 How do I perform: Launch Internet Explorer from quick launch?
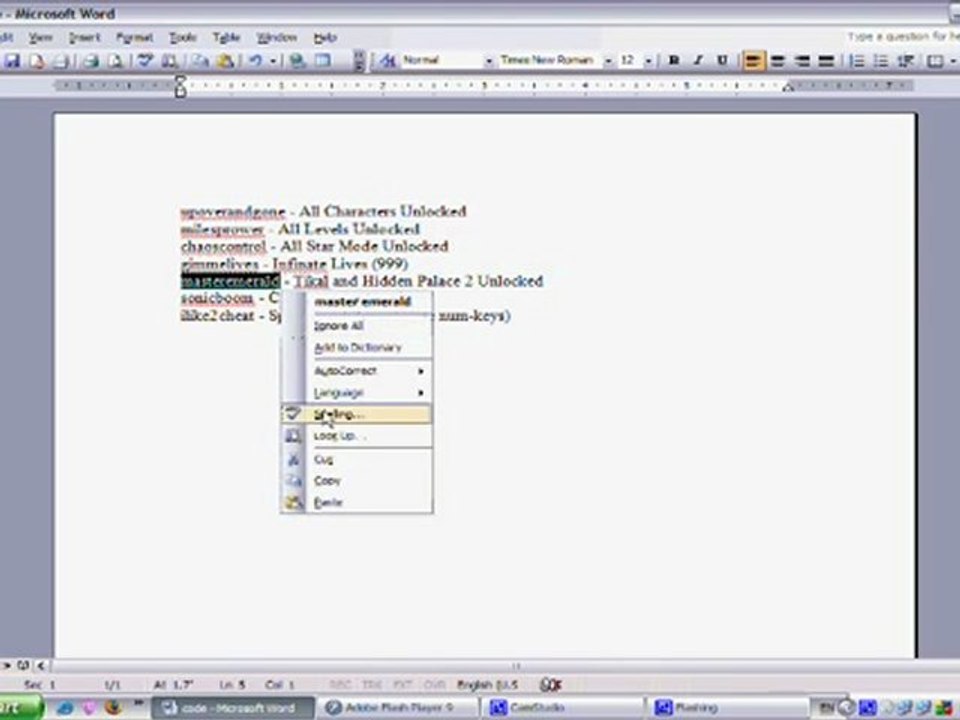(64, 708)
